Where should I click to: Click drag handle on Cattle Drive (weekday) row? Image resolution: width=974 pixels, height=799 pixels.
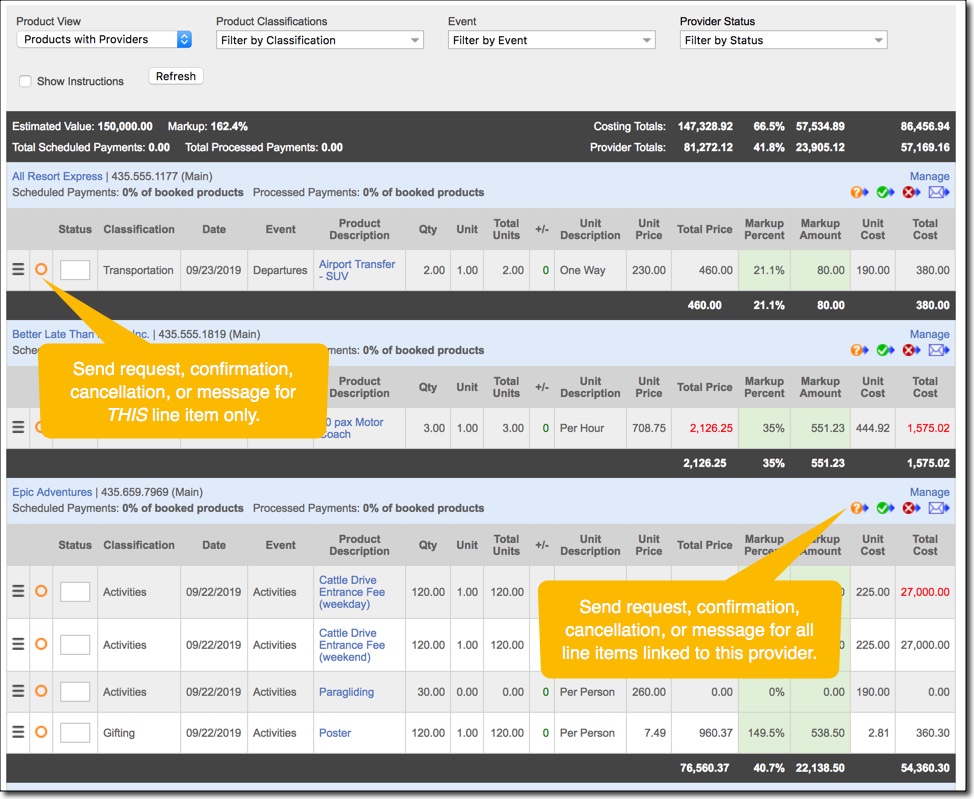coord(19,591)
